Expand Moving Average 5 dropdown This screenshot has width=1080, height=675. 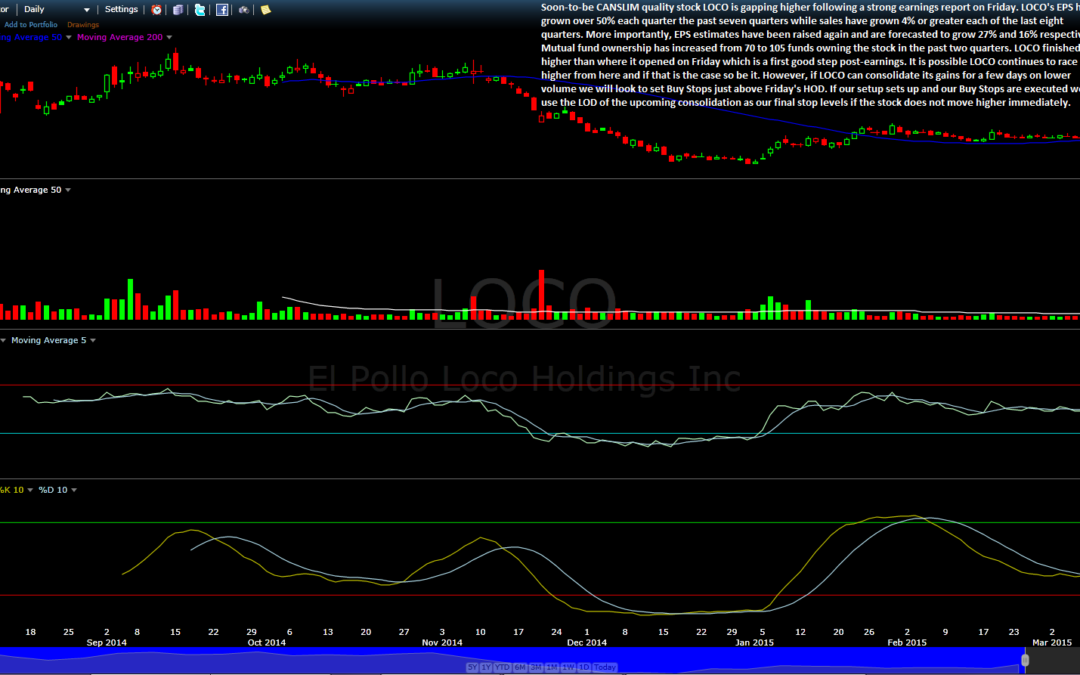[93, 340]
